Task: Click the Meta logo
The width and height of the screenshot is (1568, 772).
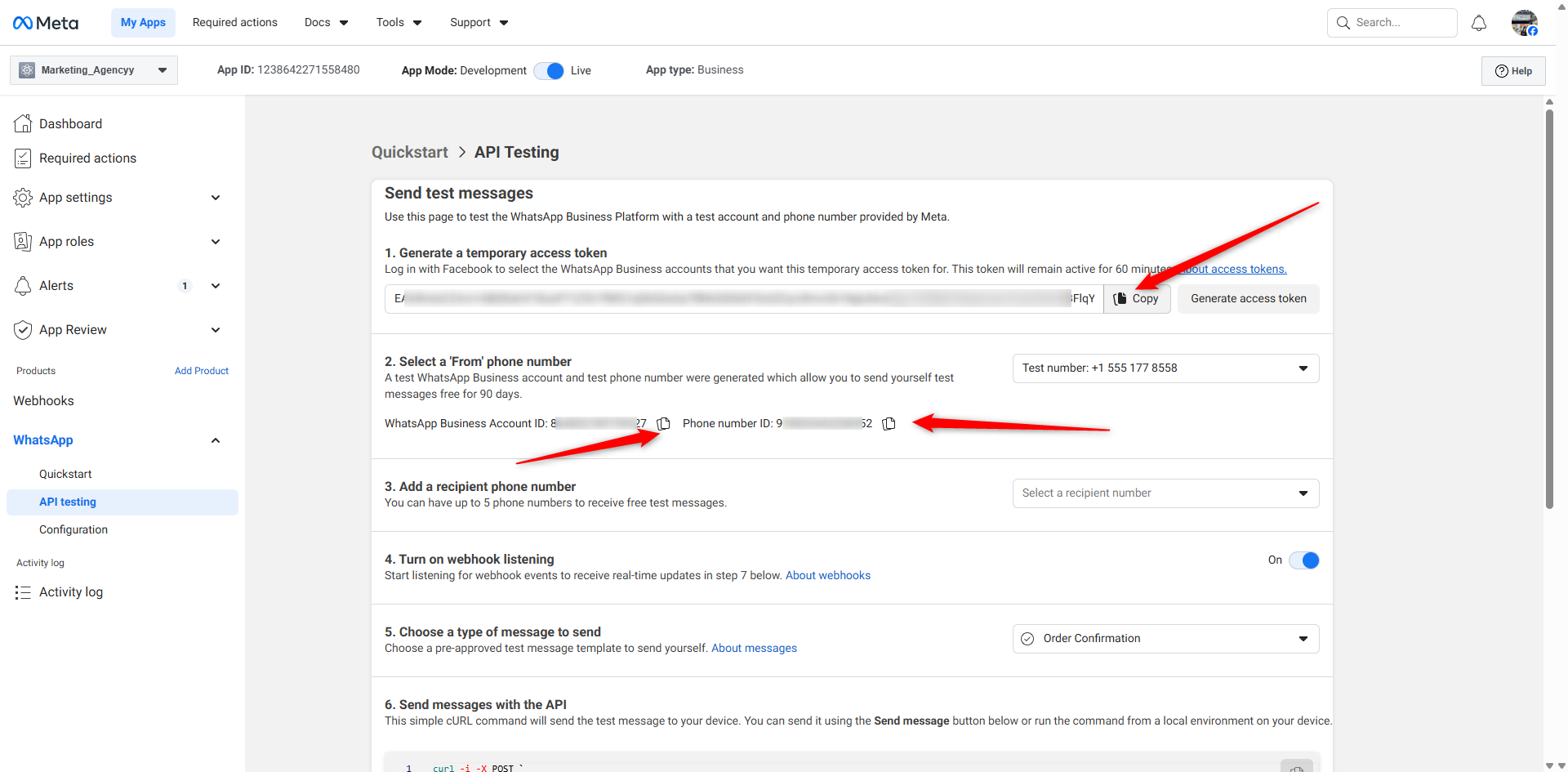Action: [46, 23]
